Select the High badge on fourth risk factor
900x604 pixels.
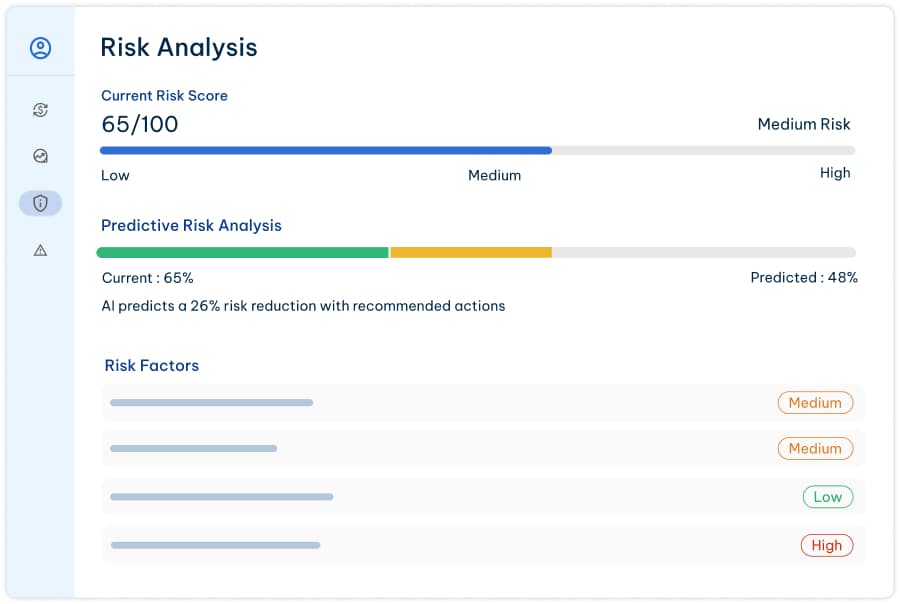point(827,545)
